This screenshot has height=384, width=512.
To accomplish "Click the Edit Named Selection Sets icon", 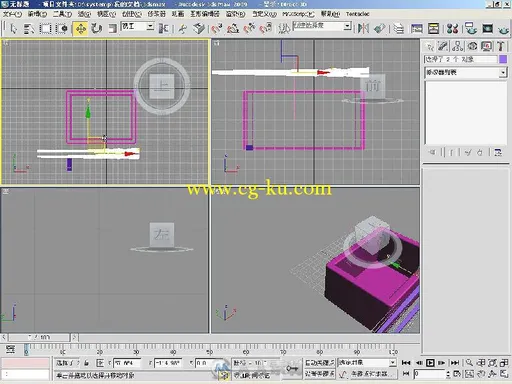I will pos(284,29).
